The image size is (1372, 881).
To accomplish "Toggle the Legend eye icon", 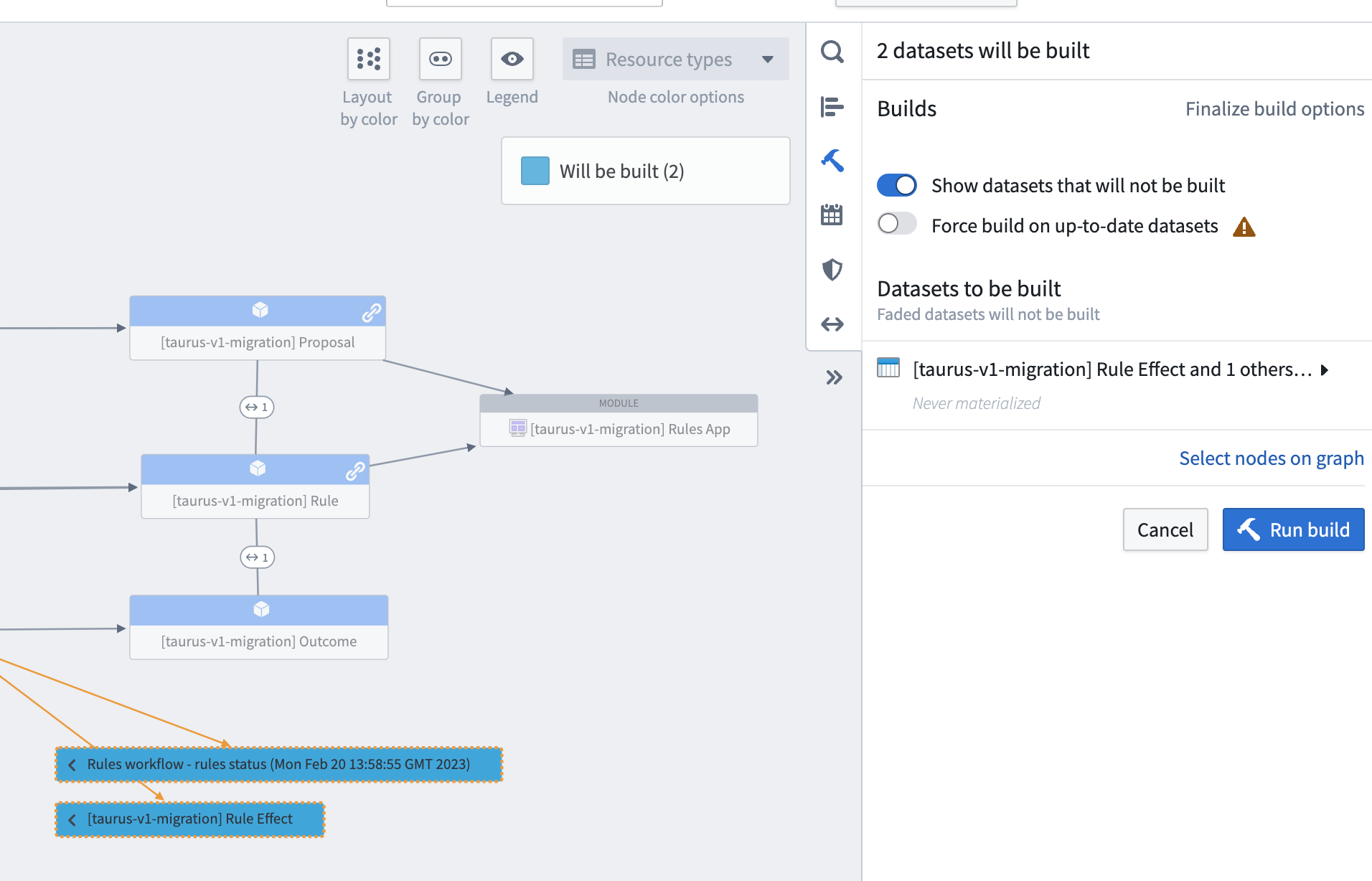I will pyautogui.click(x=512, y=59).
